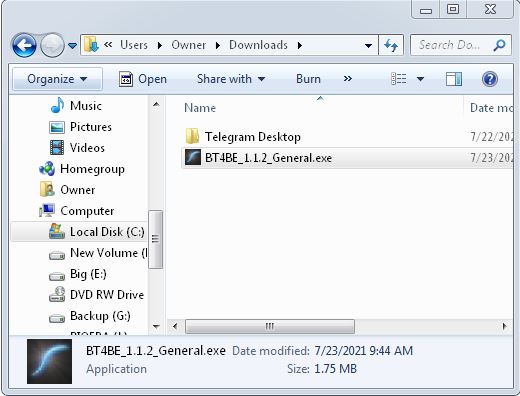
Task: Open the views more options dropdown arrow
Action: click(420, 79)
